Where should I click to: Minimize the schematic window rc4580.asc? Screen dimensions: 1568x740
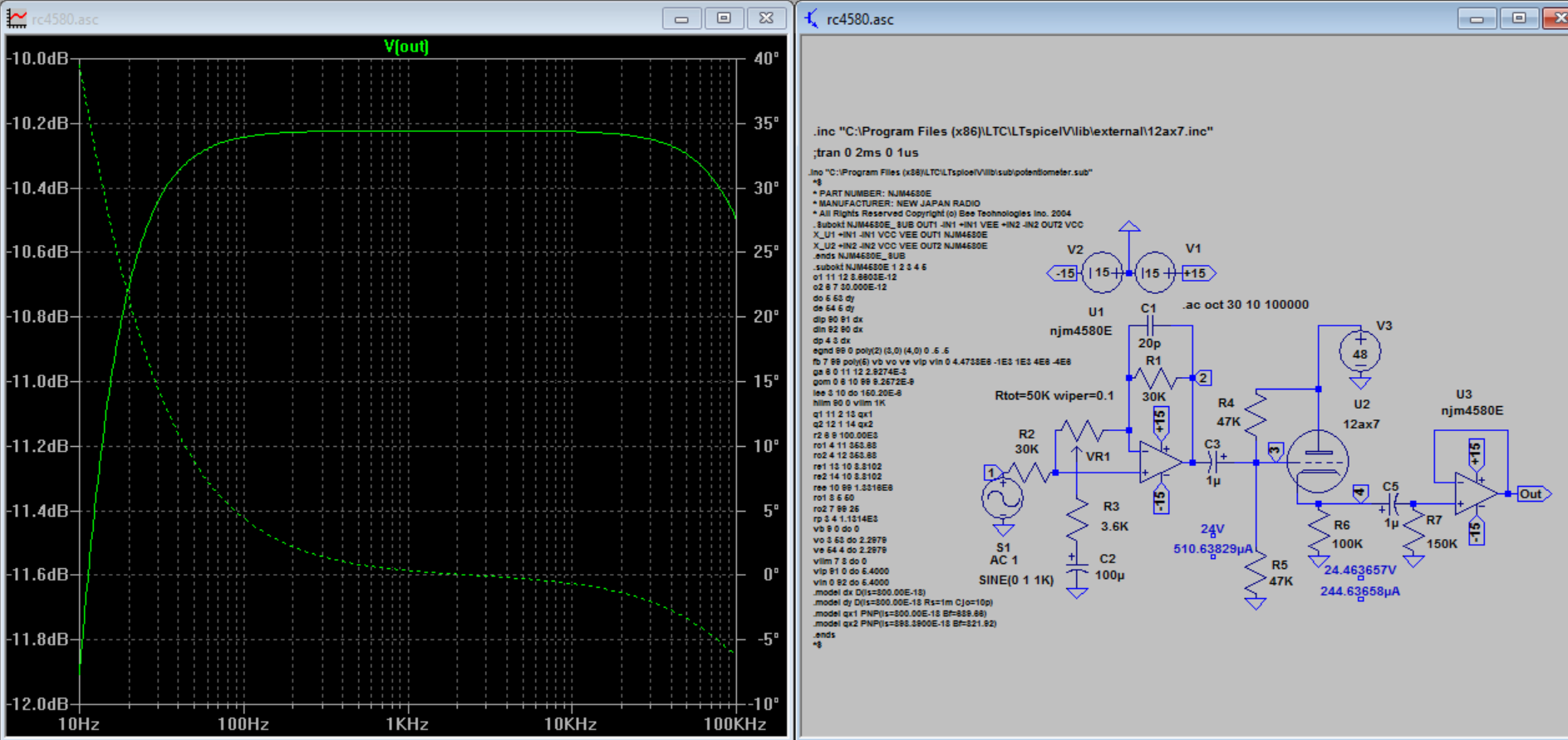click(1477, 18)
